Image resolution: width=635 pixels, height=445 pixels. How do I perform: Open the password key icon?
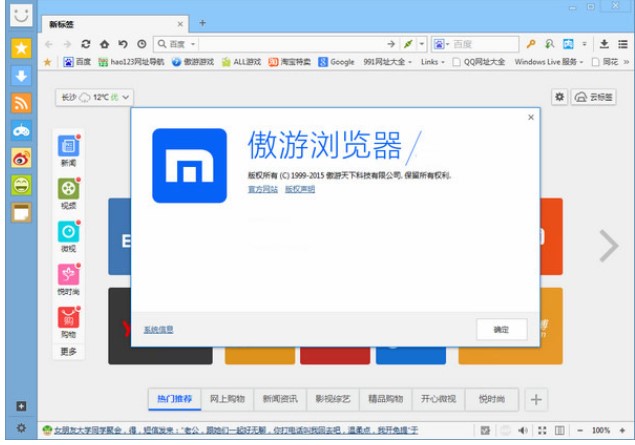(x=531, y=44)
